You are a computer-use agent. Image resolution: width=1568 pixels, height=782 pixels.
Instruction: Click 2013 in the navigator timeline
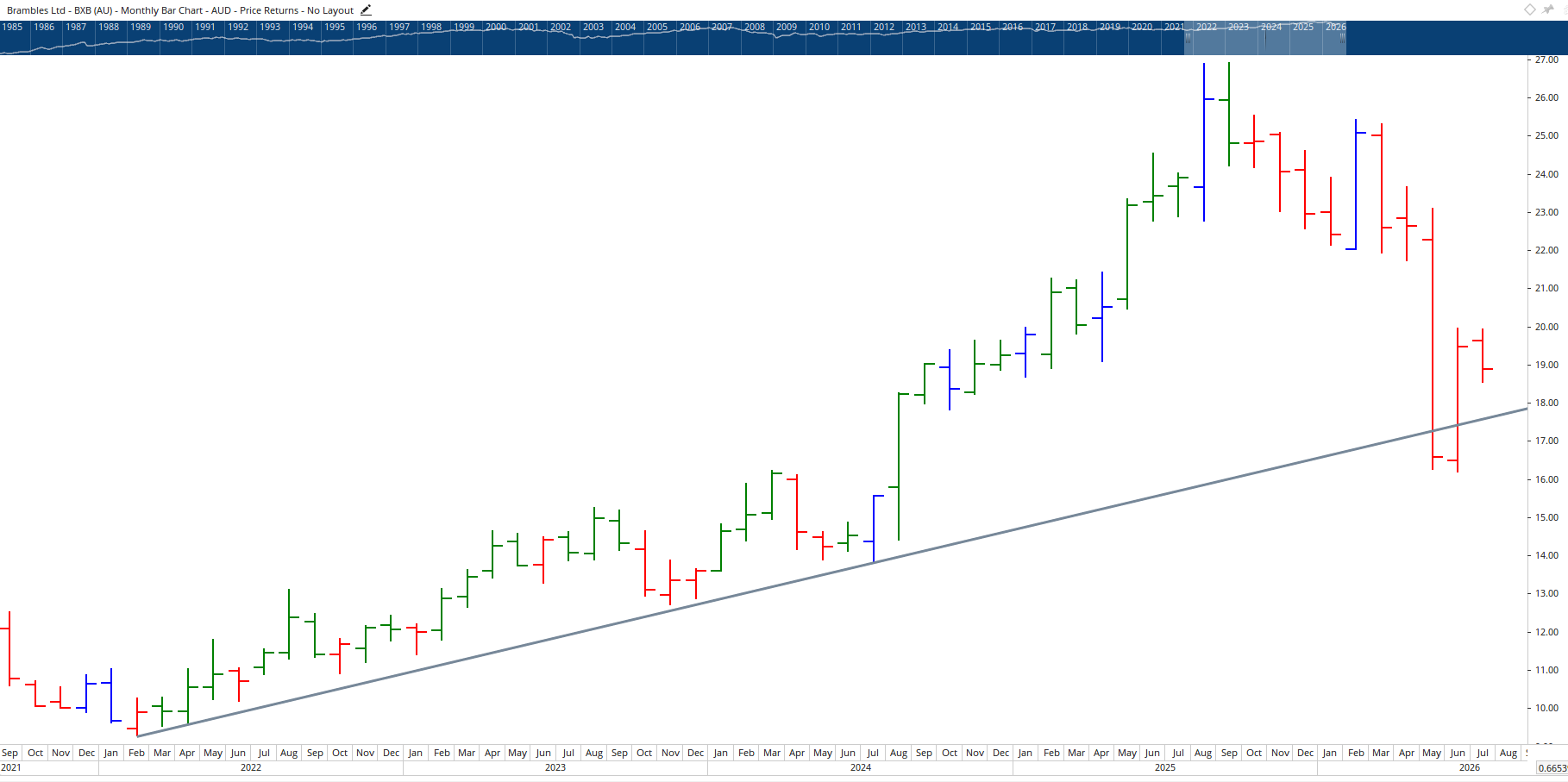[916, 27]
